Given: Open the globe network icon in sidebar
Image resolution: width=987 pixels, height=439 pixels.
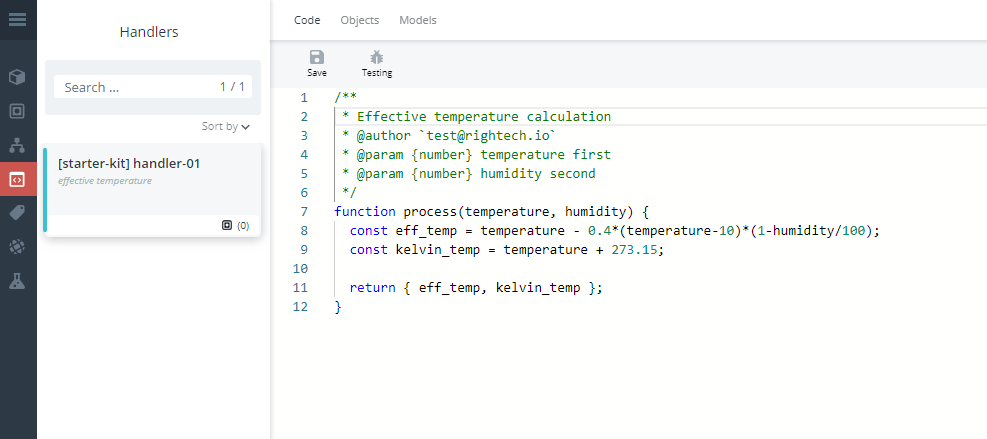Looking at the screenshot, I should tap(18, 248).
